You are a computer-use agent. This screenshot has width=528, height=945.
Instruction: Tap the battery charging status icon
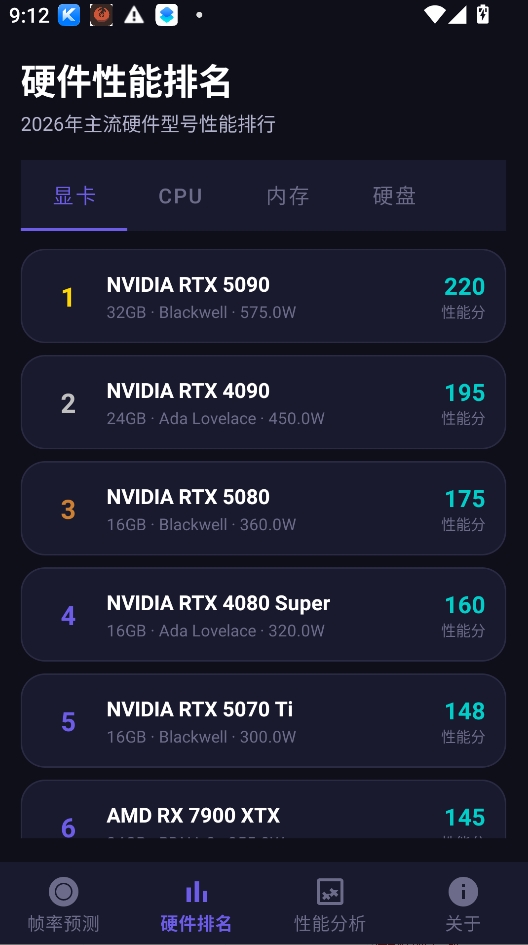483,14
